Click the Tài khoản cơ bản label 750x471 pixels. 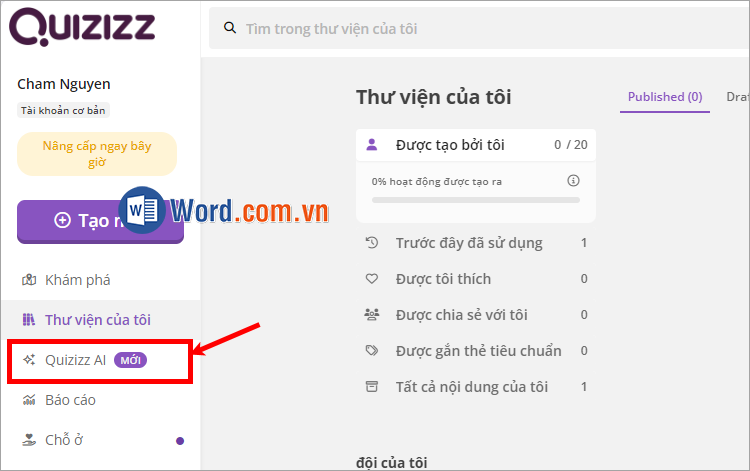[63, 110]
